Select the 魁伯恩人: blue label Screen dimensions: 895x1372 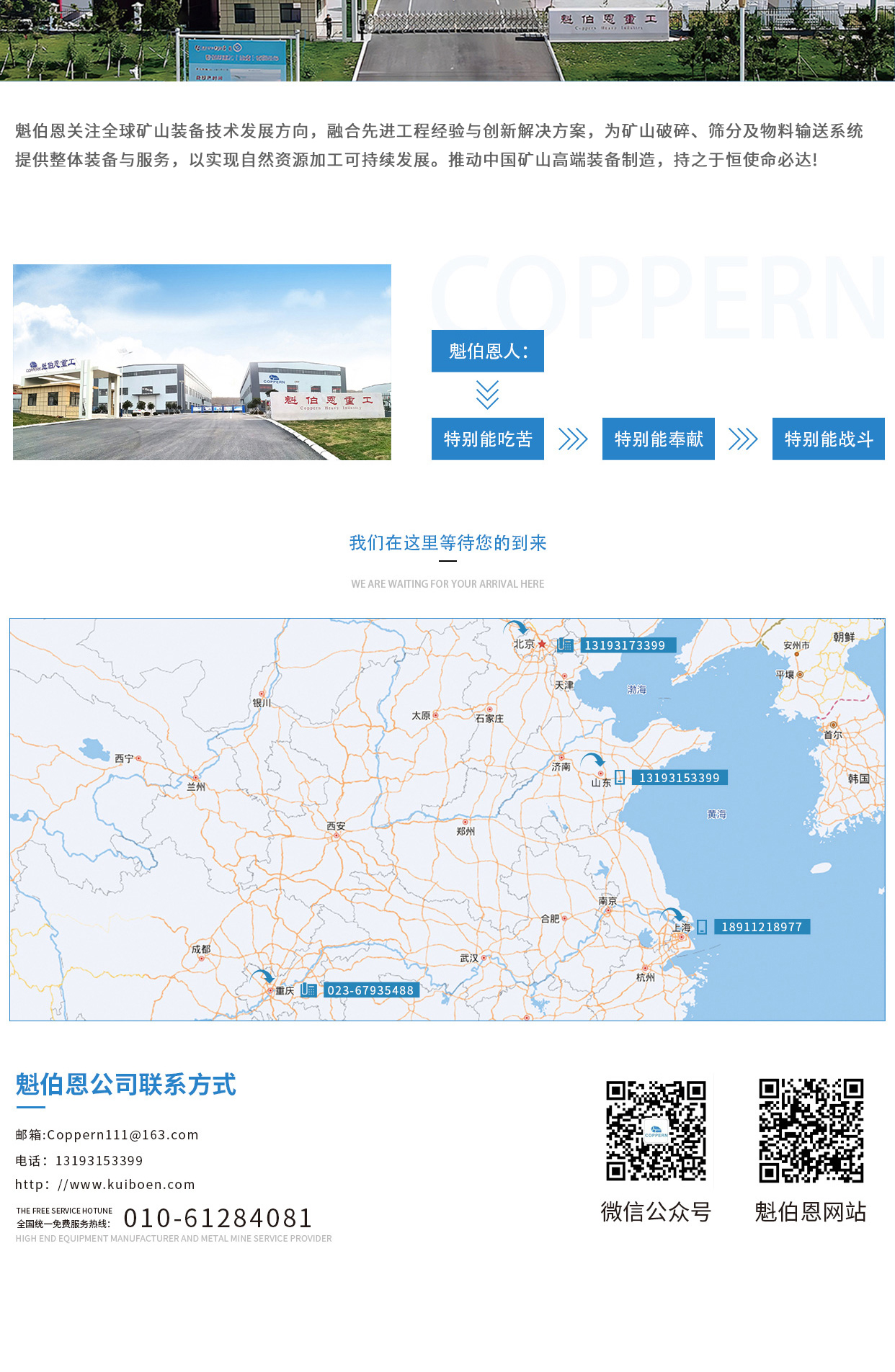[487, 351]
